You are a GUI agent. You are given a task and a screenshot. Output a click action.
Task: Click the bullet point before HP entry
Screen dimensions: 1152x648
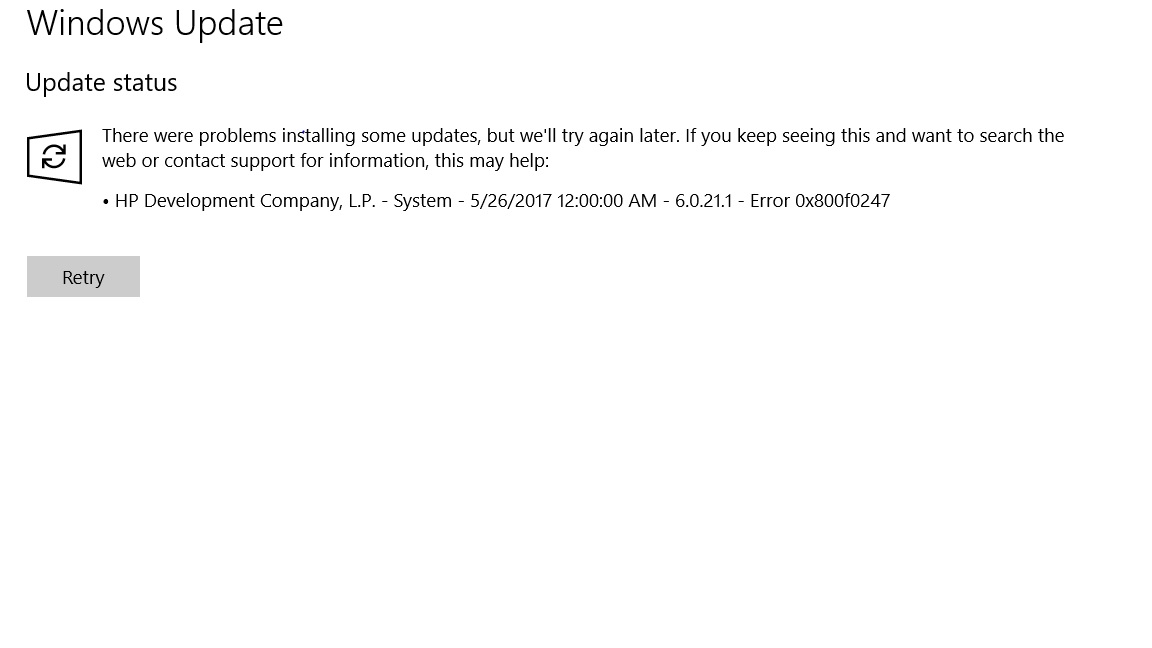[106, 202]
